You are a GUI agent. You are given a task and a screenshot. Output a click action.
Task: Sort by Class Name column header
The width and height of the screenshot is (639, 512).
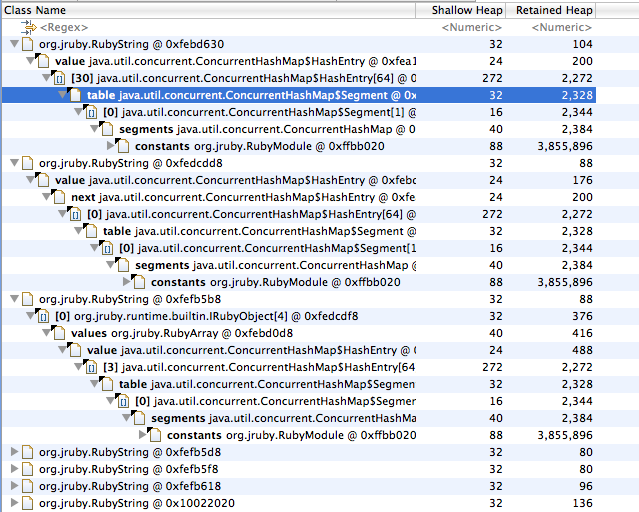[x=208, y=10]
